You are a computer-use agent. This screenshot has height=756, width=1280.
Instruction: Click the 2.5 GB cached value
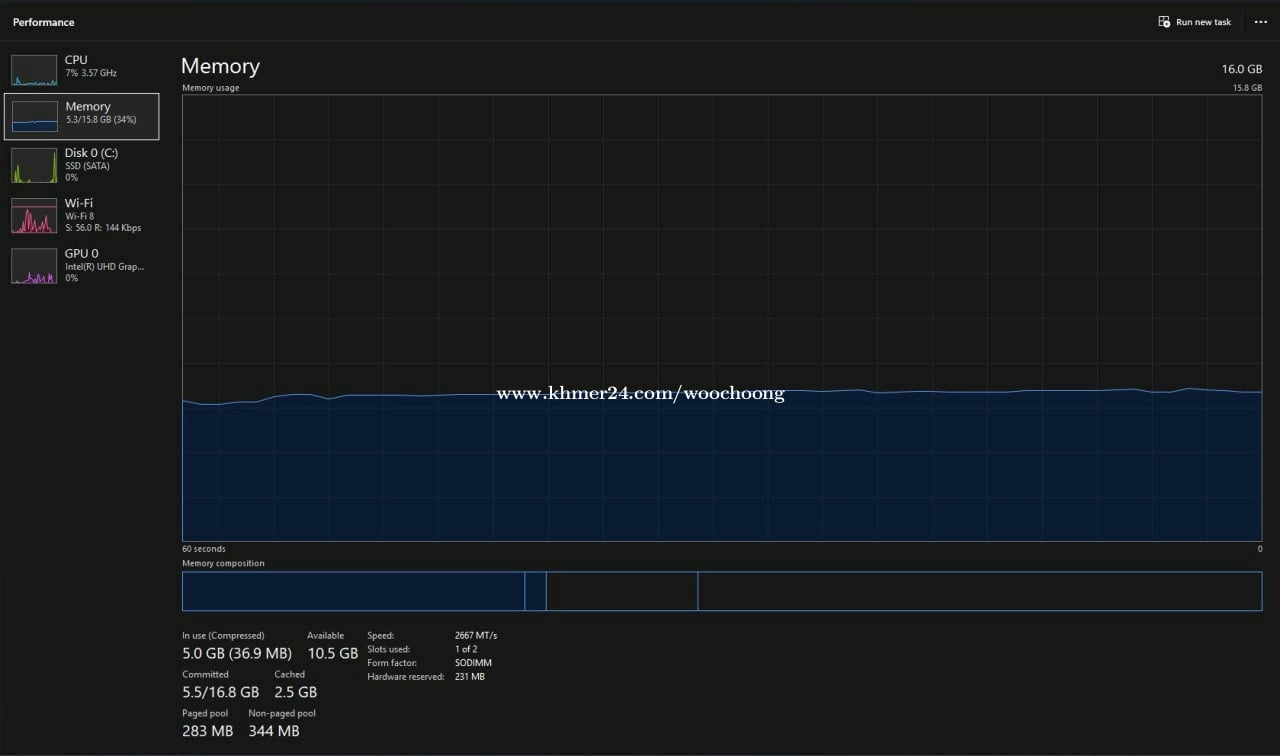pos(296,692)
